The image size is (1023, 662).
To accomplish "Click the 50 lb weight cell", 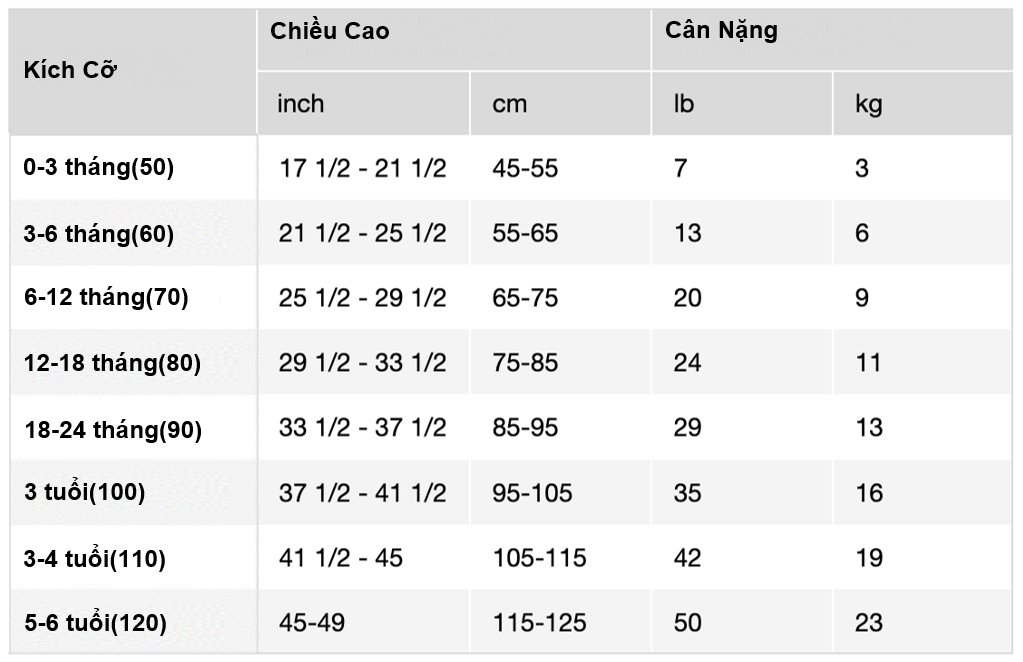I will click(687, 623).
